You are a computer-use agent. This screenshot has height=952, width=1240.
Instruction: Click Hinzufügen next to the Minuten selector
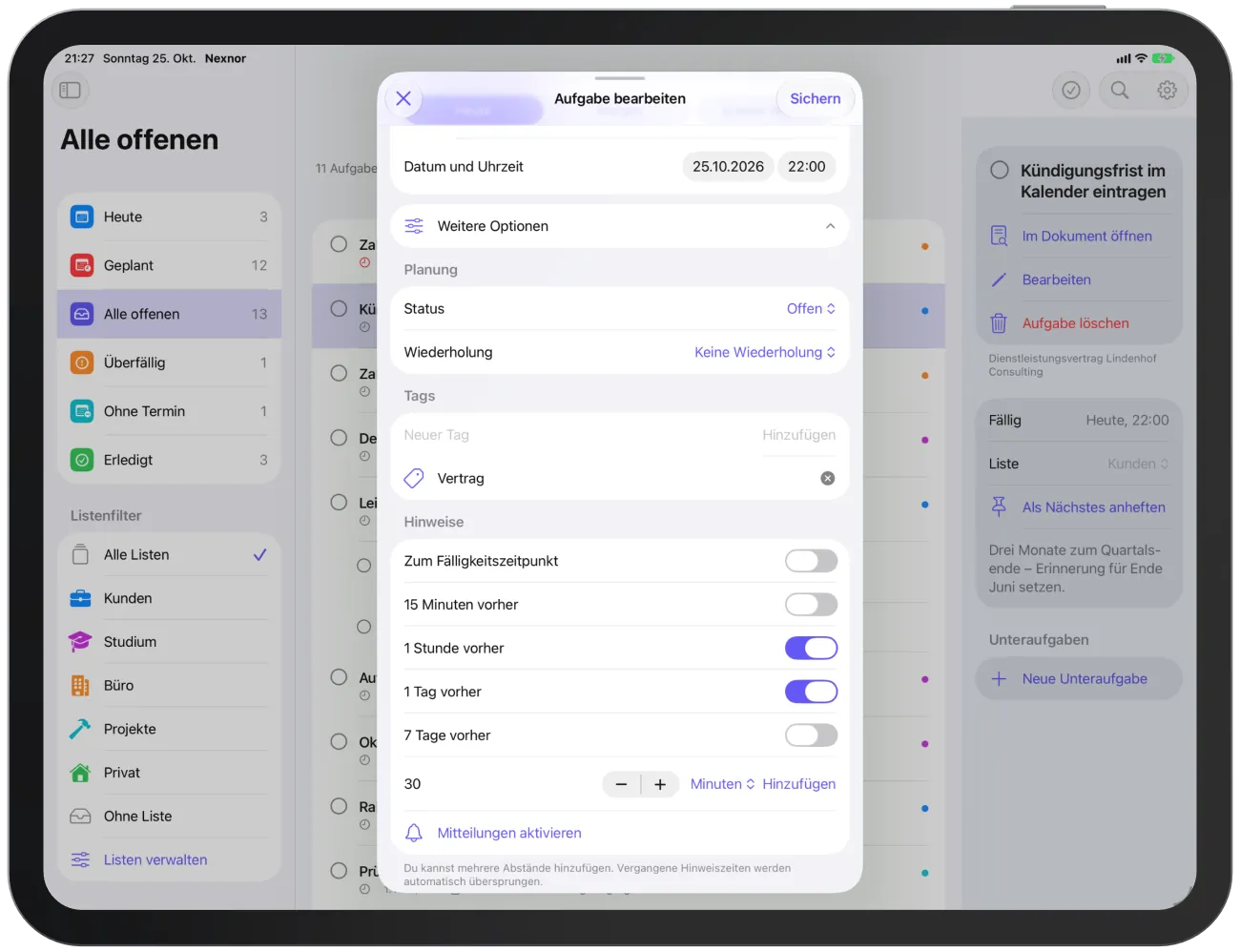(x=799, y=784)
